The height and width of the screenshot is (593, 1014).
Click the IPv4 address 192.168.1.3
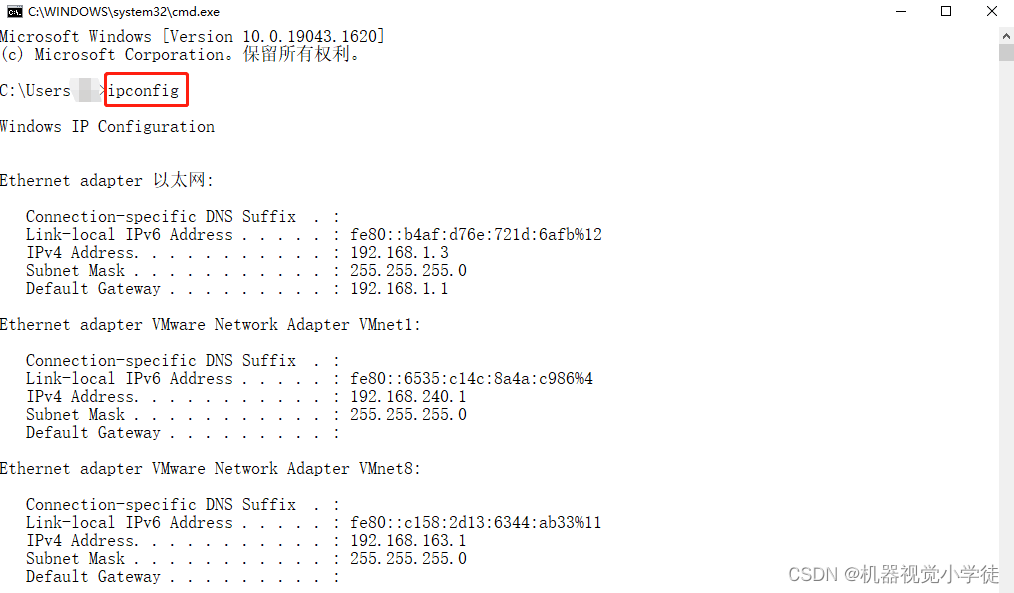(399, 252)
